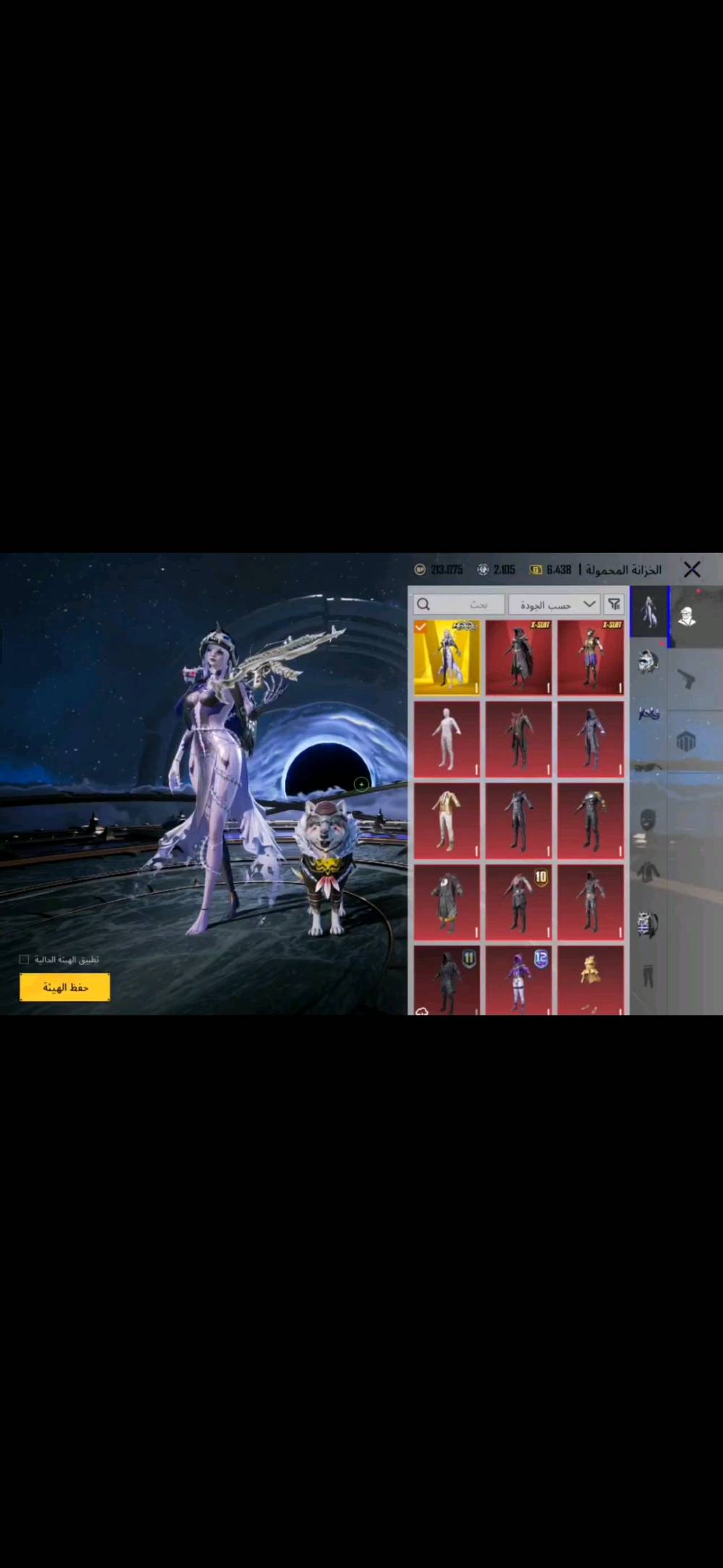Click the BP balance 213.075
The height and width of the screenshot is (1568, 723).
[447, 570]
